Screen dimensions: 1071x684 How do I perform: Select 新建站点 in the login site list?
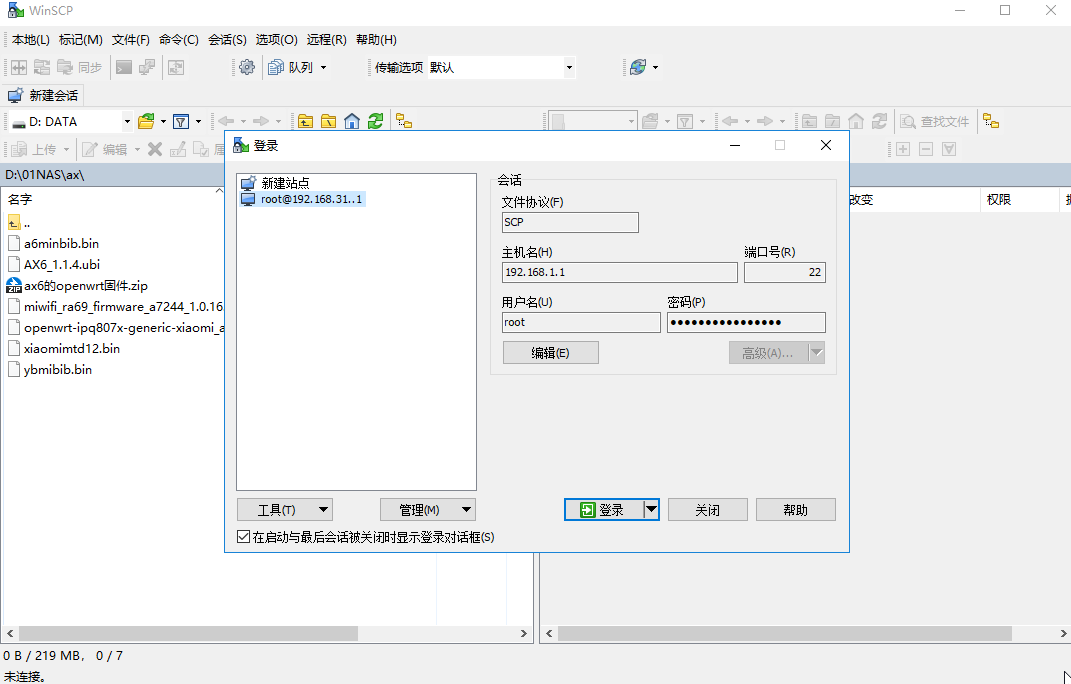tap(275, 183)
